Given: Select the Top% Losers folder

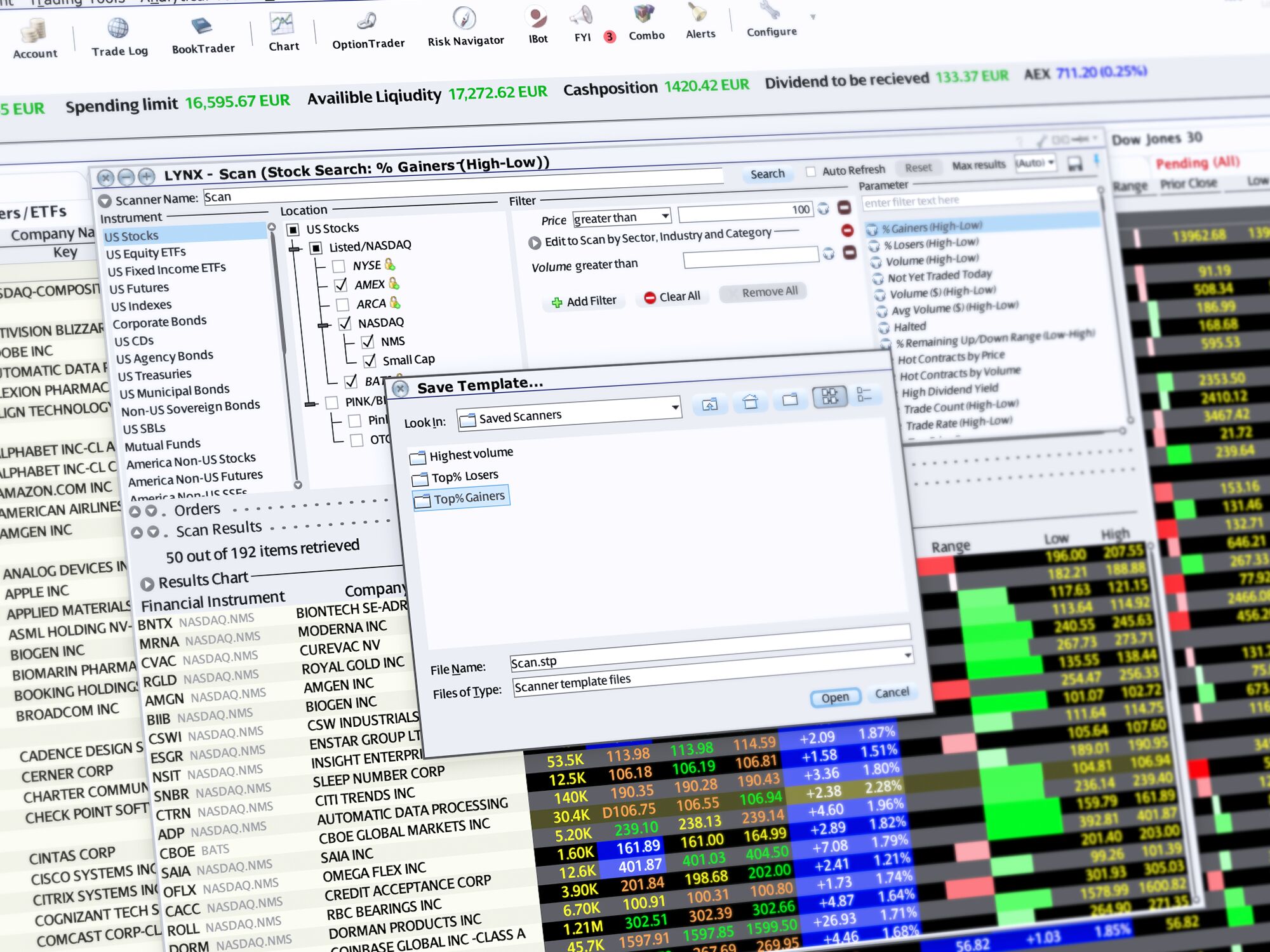Looking at the screenshot, I should [455, 477].
